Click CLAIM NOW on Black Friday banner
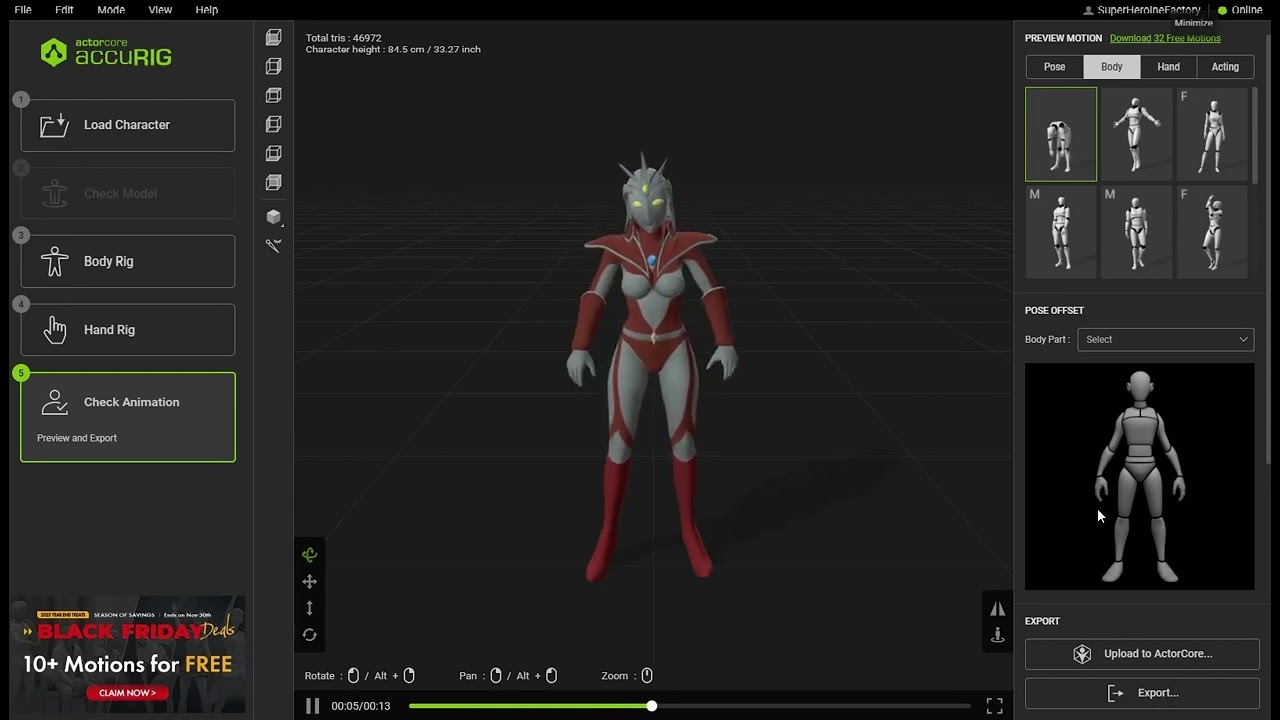Viewport: 1280px width, 720px height. [127, 692]
